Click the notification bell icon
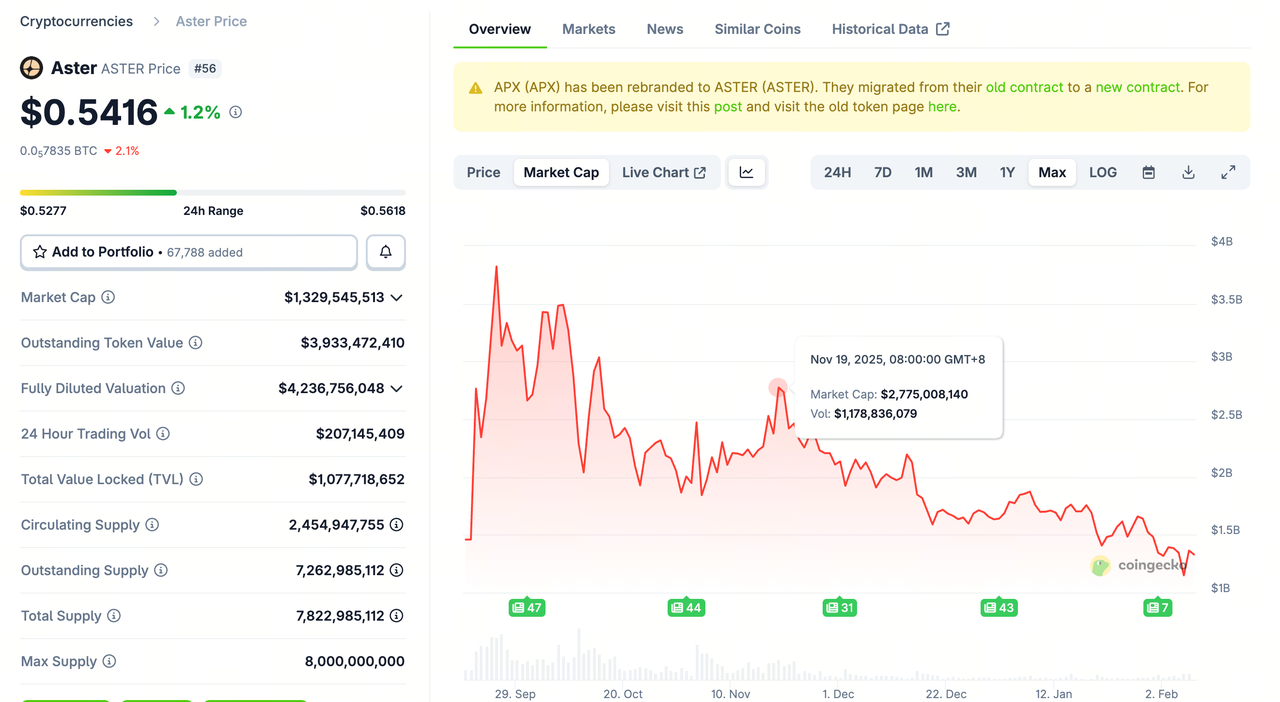Image resolution: width=1280 pixels, height=702 pixels. point(385,252)
